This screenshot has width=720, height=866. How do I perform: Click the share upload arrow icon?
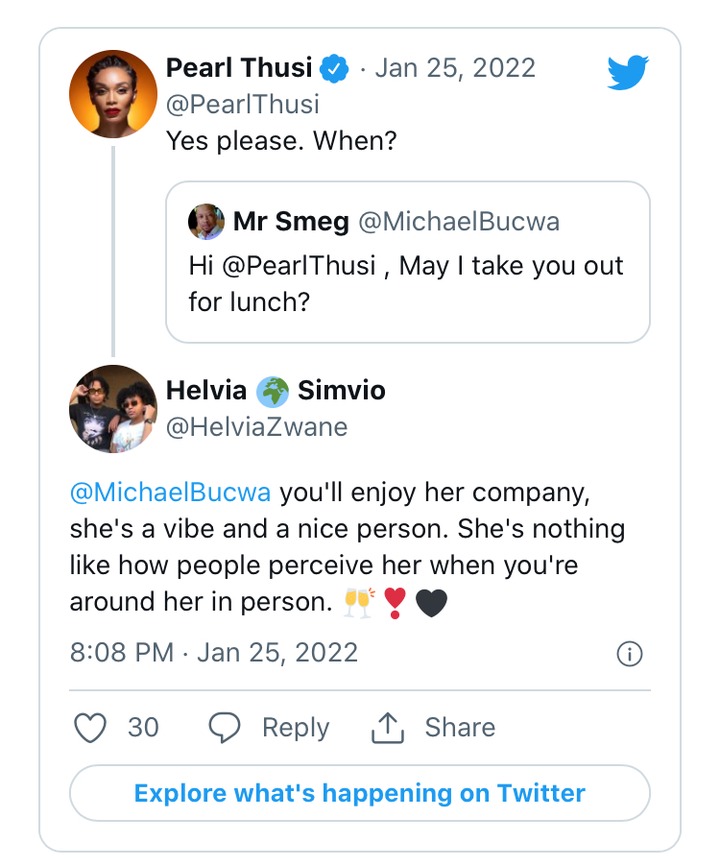(388, 727)
